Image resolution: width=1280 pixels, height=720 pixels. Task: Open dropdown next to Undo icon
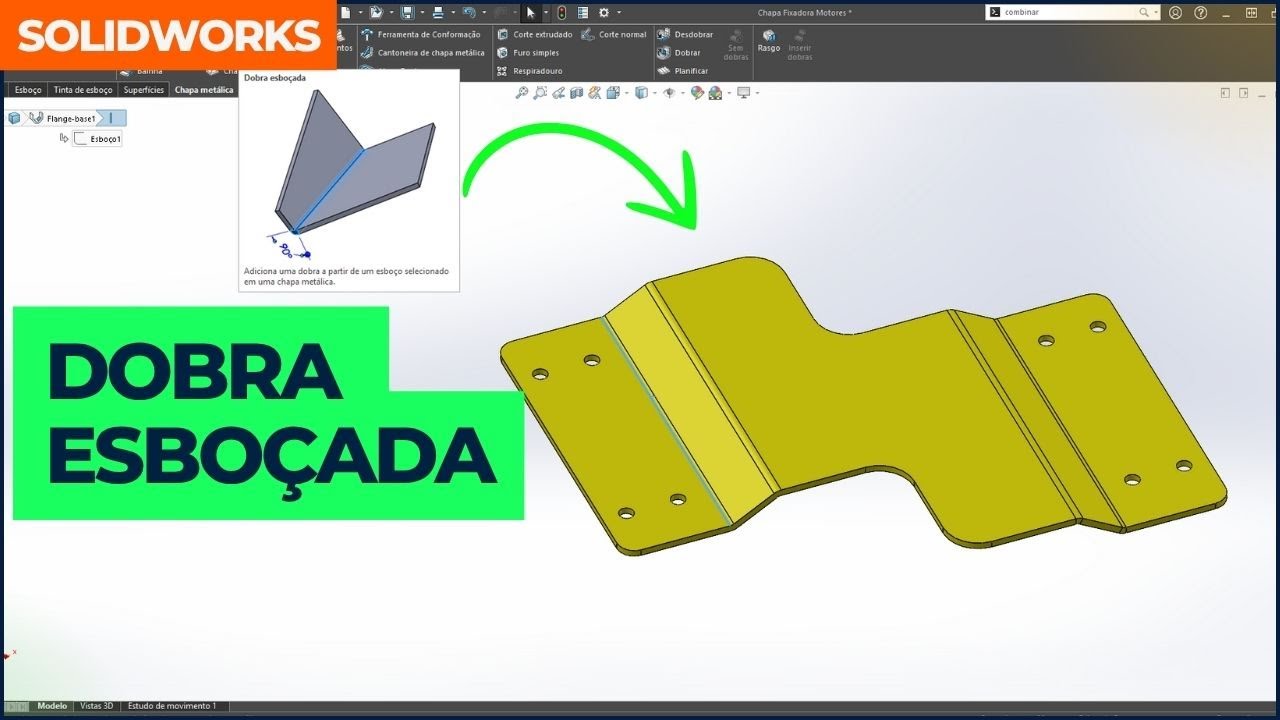pyautogui.click(x=484, y=12)
